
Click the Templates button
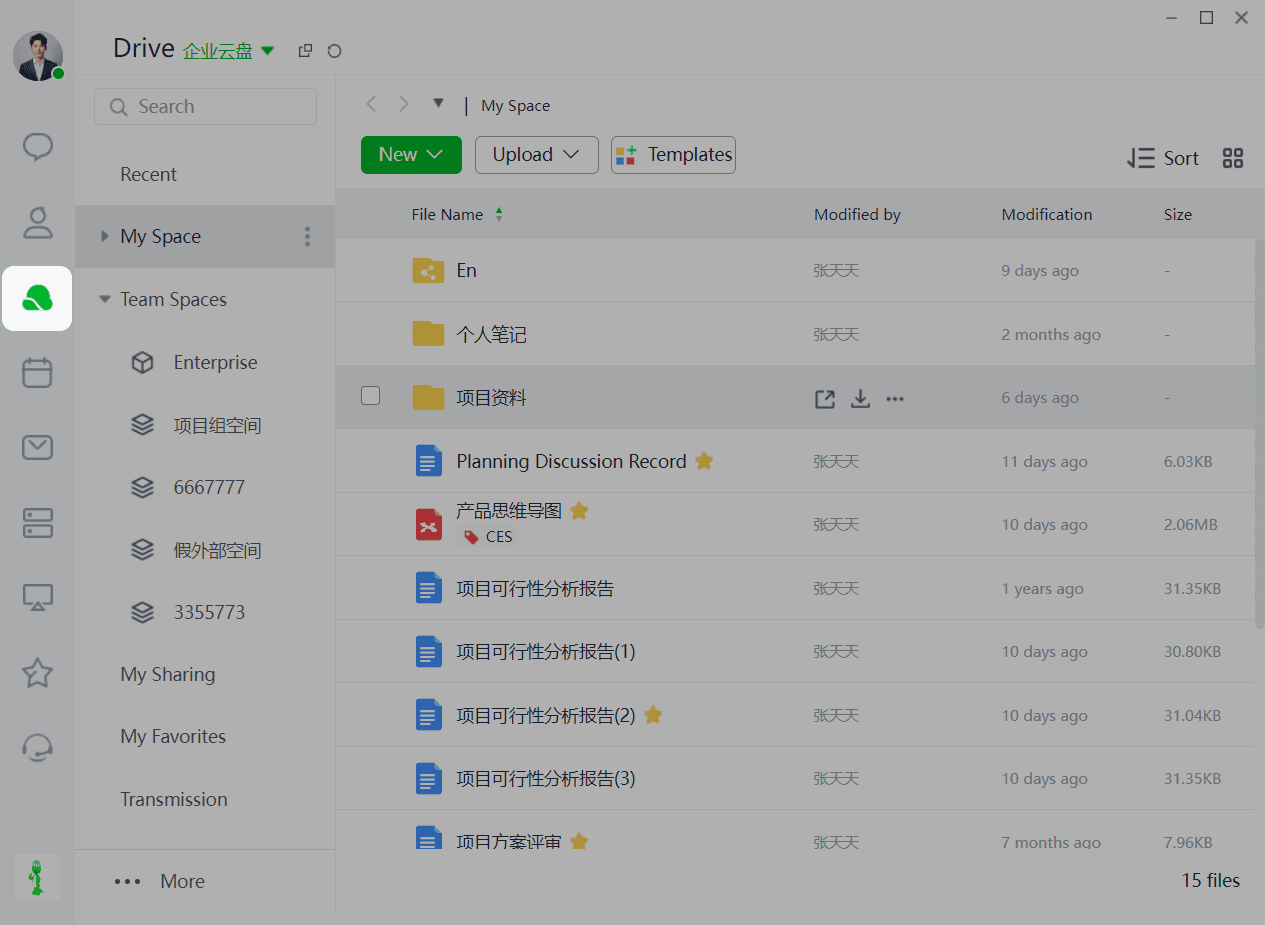(673, 155)
